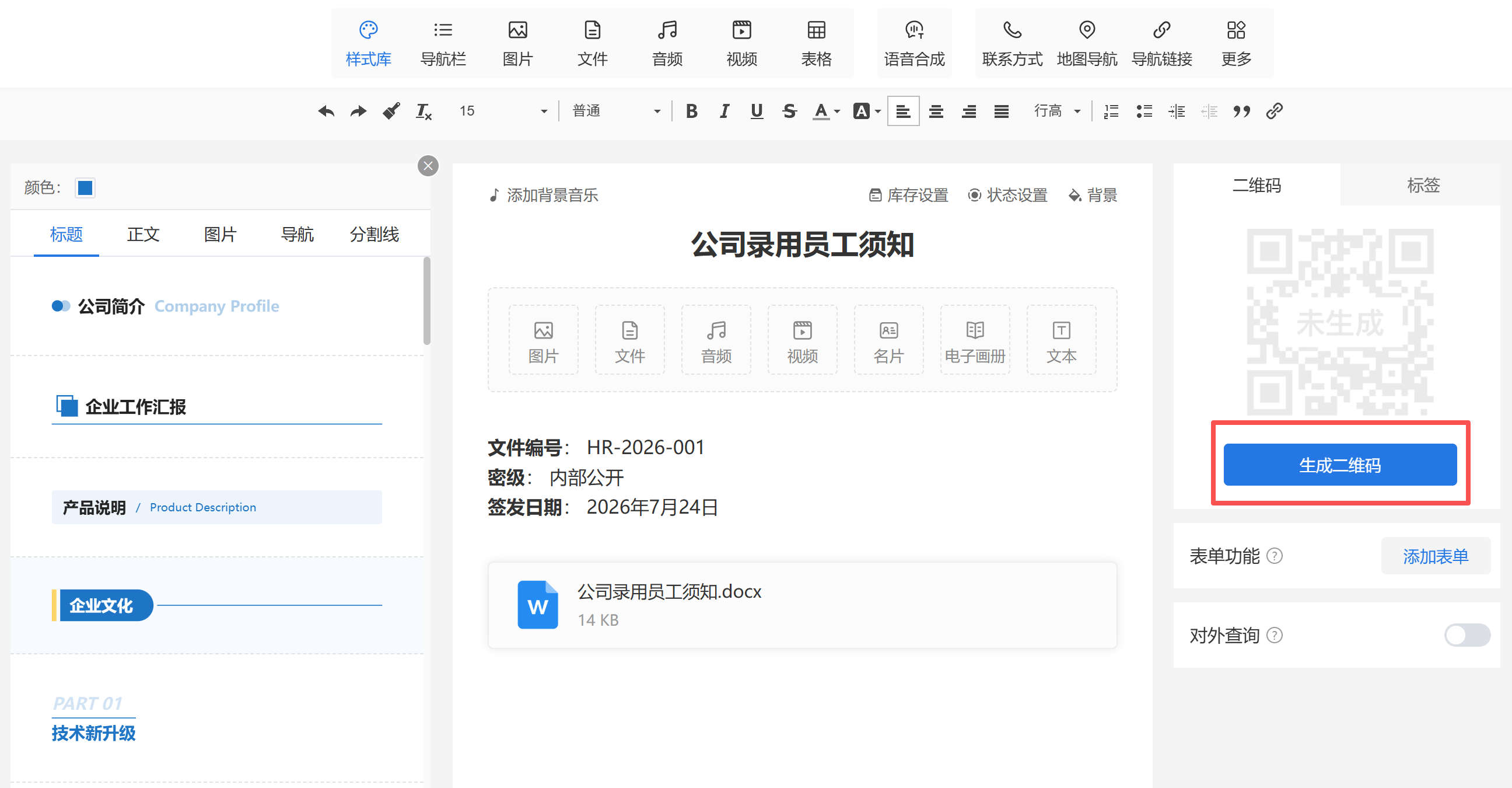Click the 生成二维码 button
Screen dimensions: 1512x788
(x=1340, y=465)
